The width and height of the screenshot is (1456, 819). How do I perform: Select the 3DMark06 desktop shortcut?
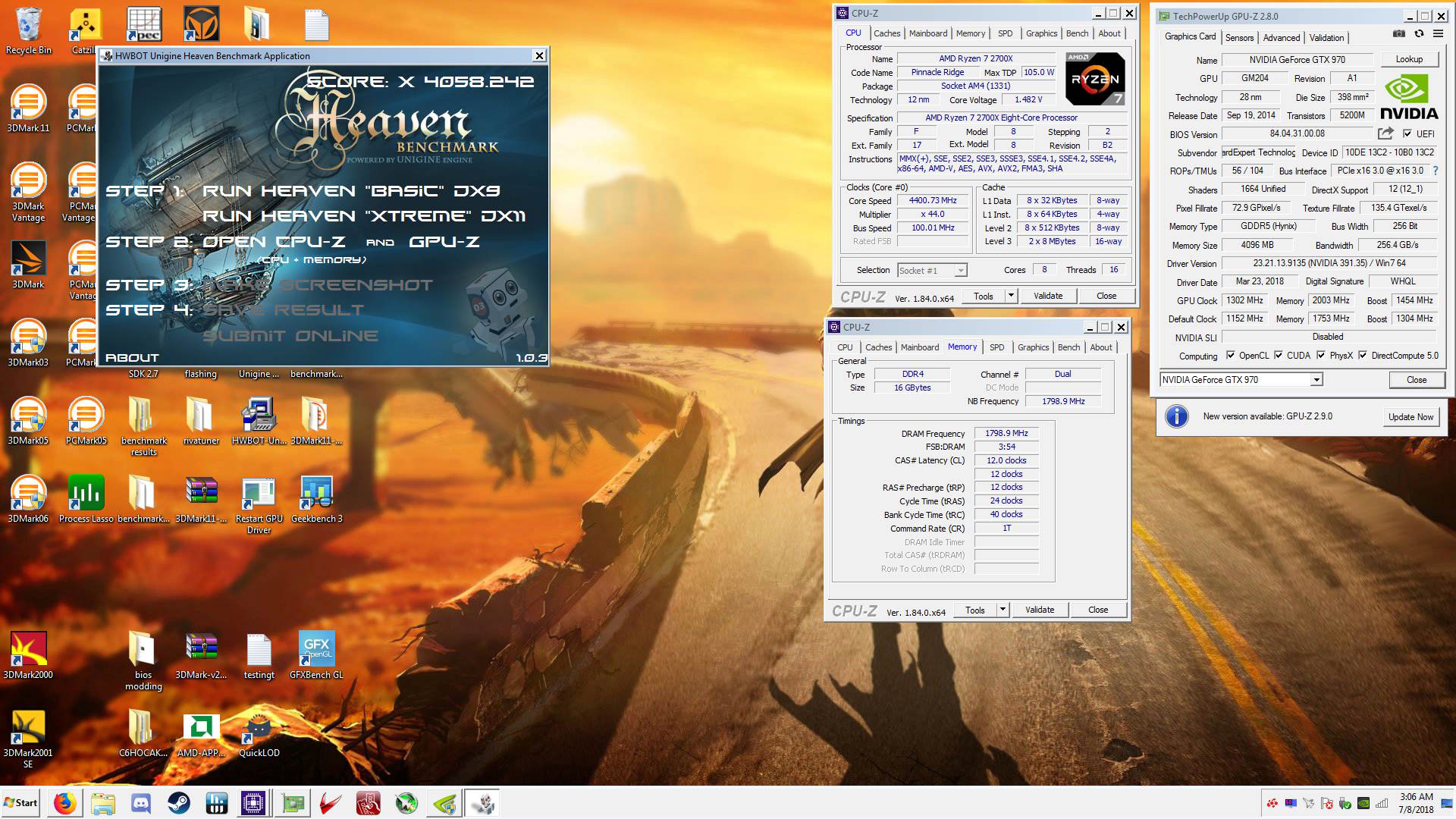point(28,499)
